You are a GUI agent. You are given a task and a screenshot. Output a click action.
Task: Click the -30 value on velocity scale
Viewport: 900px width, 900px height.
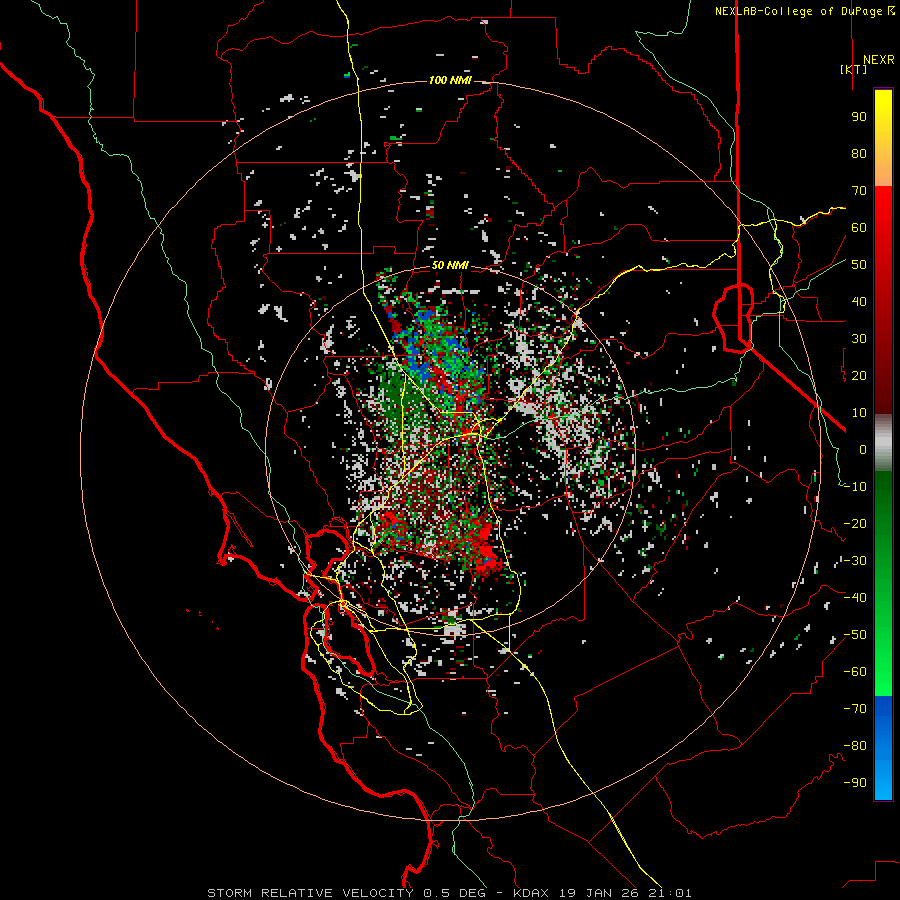[x=855, y=561]
